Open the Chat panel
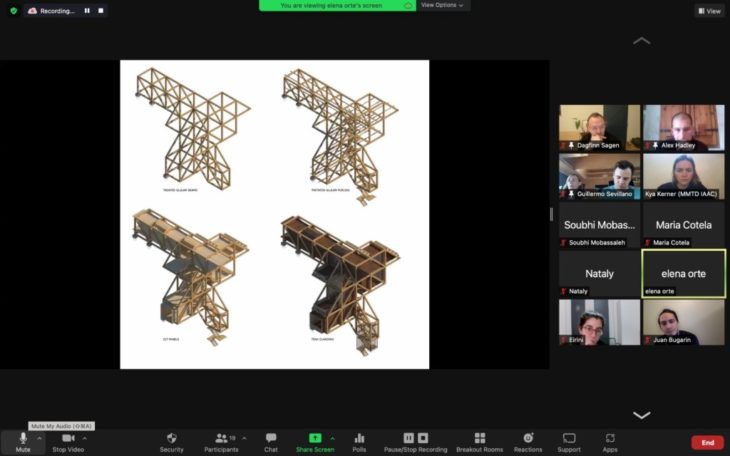The height and width of the screenshot is (456, 730). (x=271, y=439)
